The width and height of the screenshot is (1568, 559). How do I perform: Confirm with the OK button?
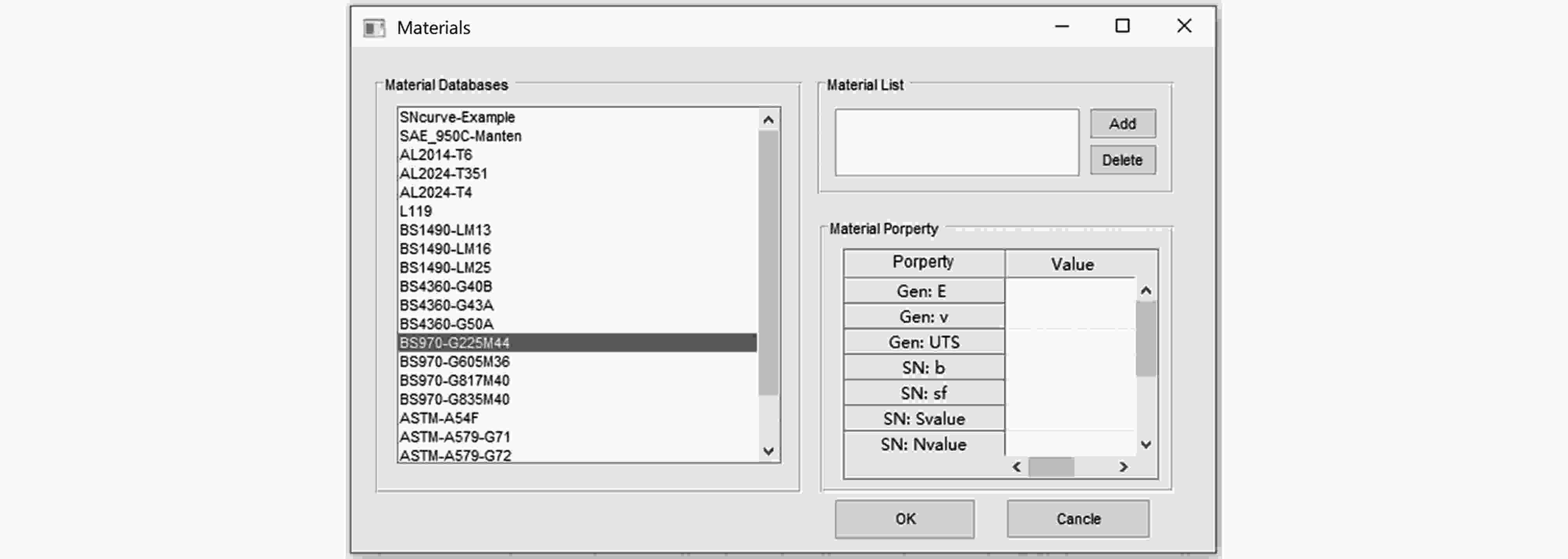click(x=904, y=519)
